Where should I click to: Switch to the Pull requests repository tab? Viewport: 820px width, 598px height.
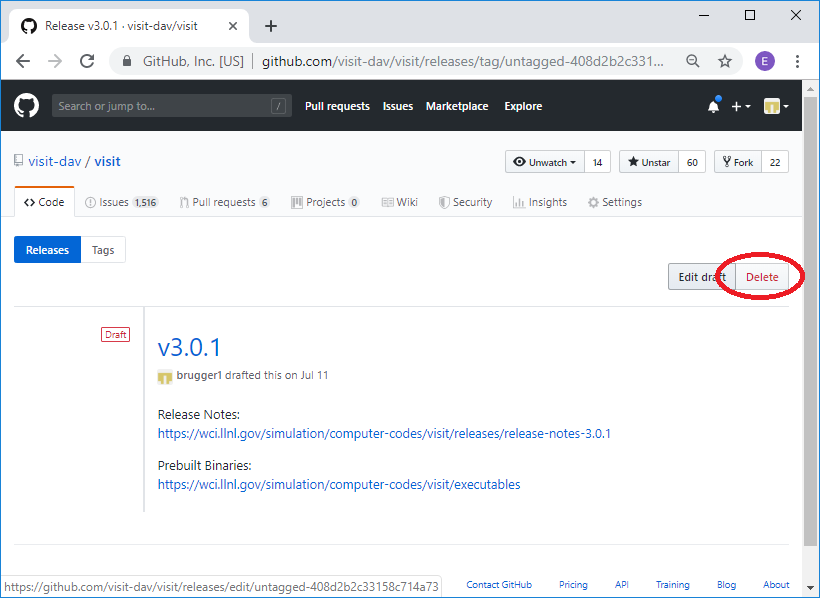tap(224, 202)
